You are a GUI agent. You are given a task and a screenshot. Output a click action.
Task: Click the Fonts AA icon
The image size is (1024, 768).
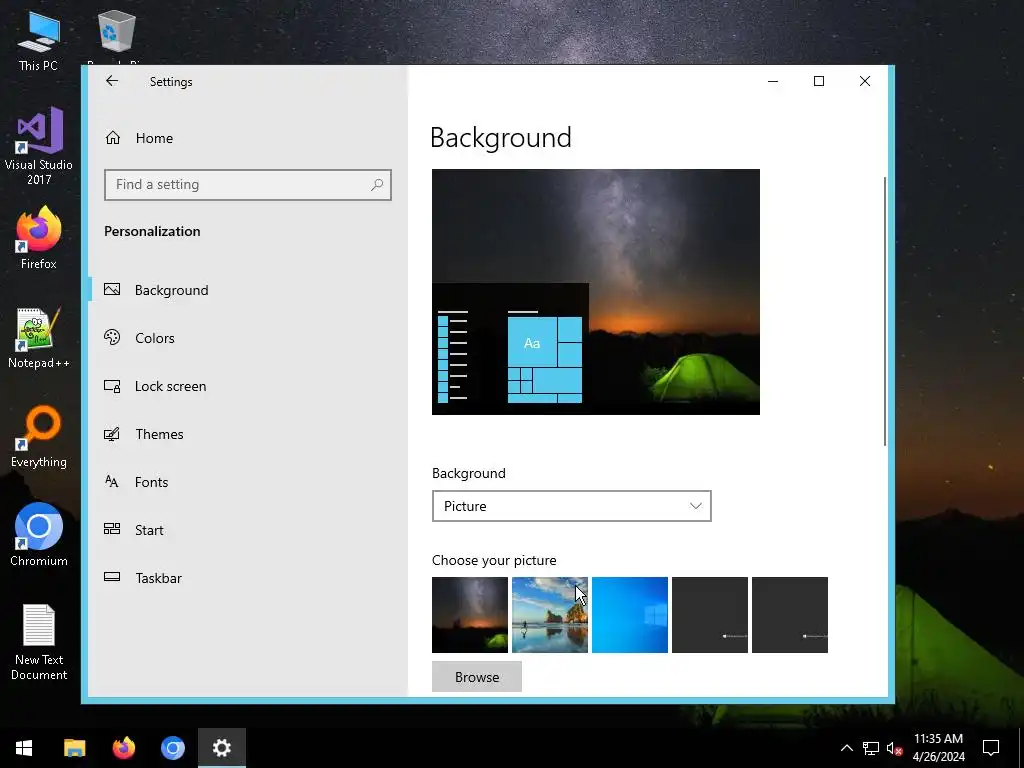pos(112,481)
